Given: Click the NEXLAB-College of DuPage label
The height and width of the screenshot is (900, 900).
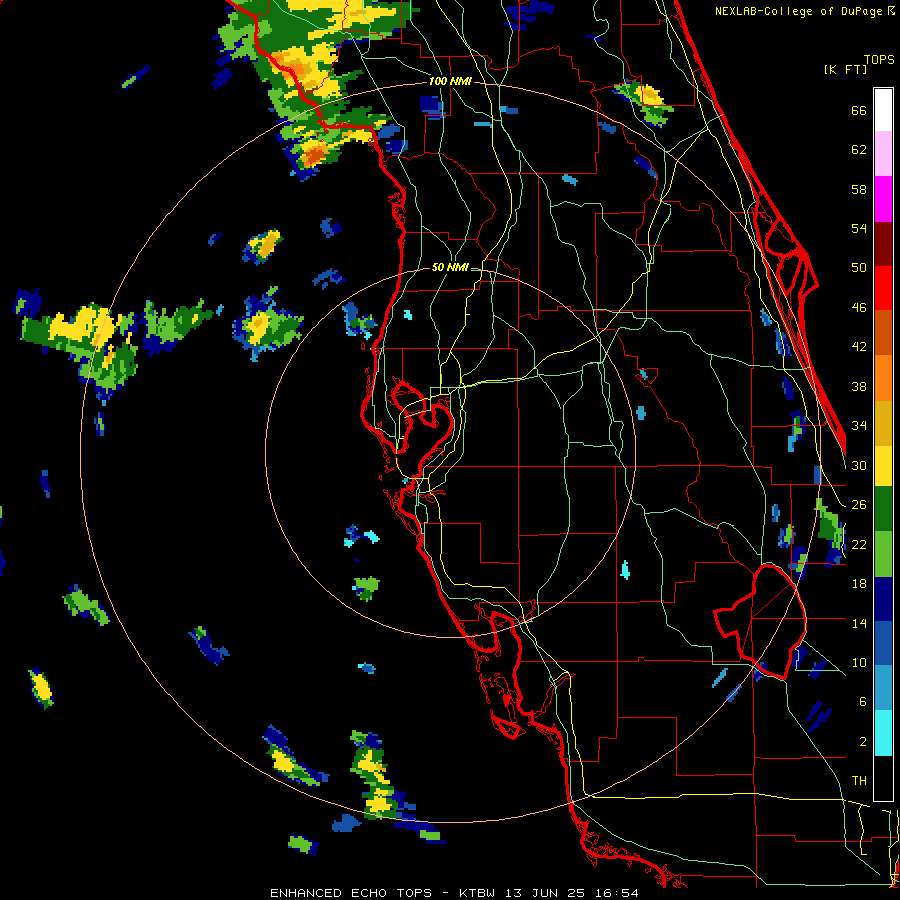Looking at the screenshot, I should click(800, 11).
